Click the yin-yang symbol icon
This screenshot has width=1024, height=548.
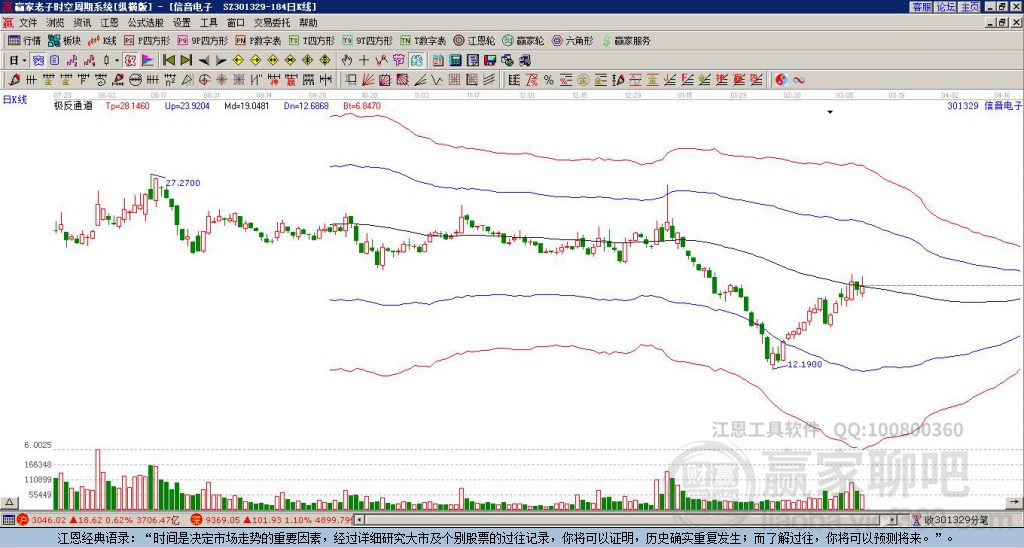(781, 80)
